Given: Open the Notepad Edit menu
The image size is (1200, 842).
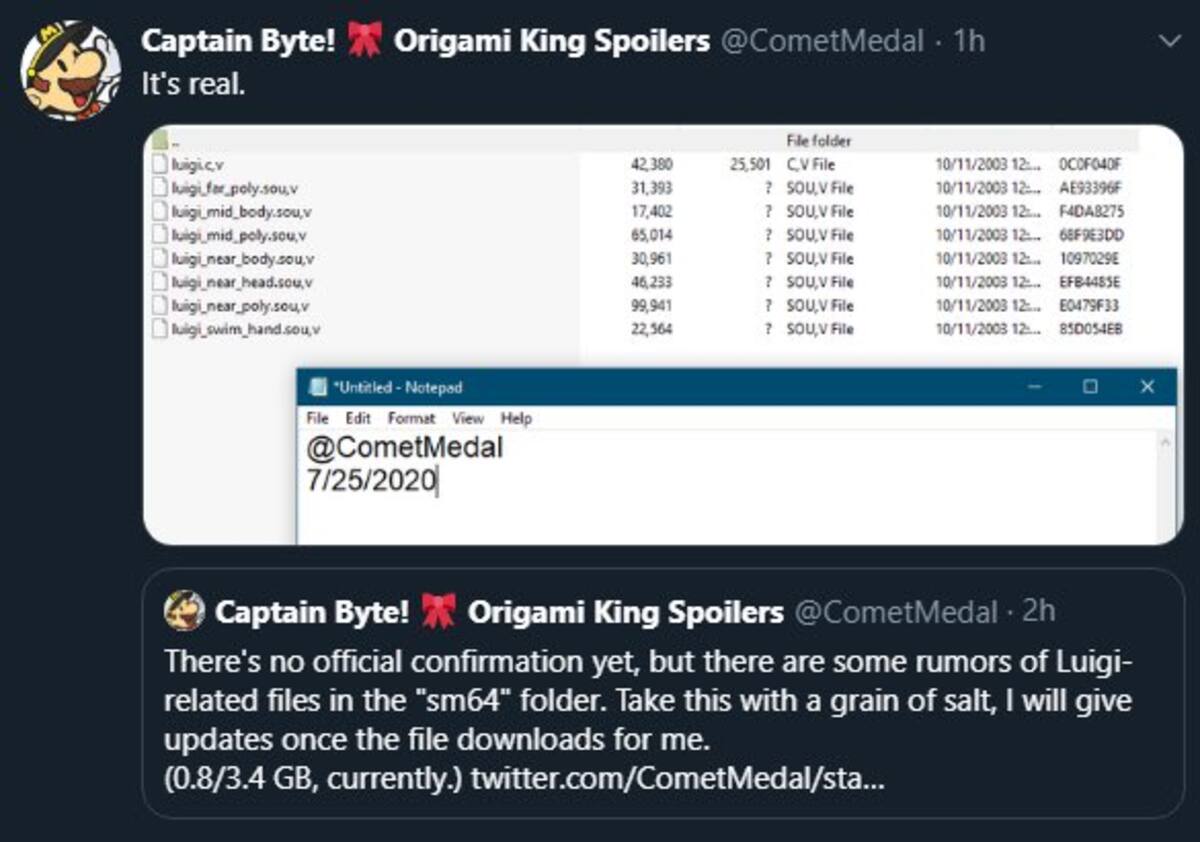Looking at the screenshot, I should 358,418.
